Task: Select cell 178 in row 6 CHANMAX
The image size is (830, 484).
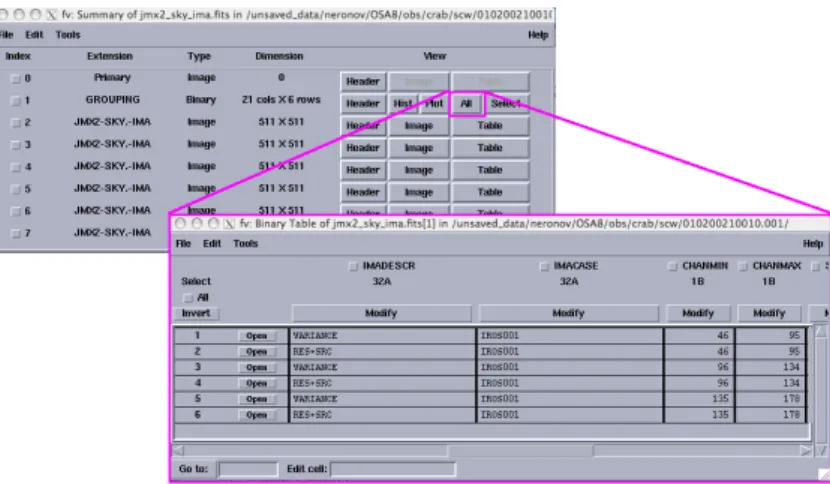Action: coord(771,415)
